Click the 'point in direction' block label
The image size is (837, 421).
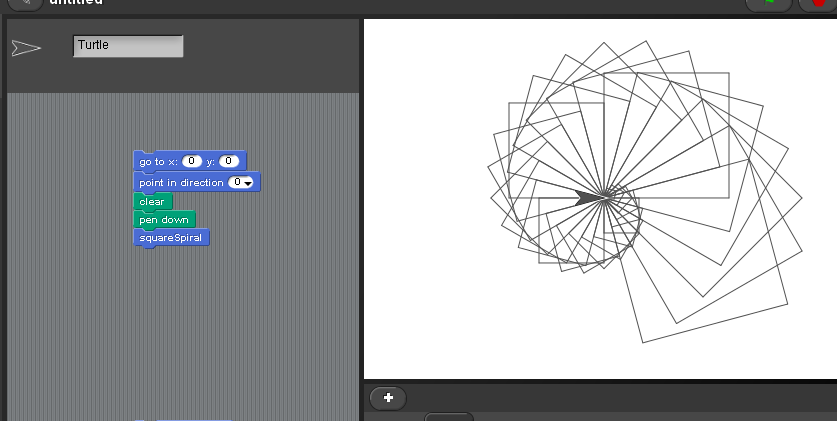point(181,182)
